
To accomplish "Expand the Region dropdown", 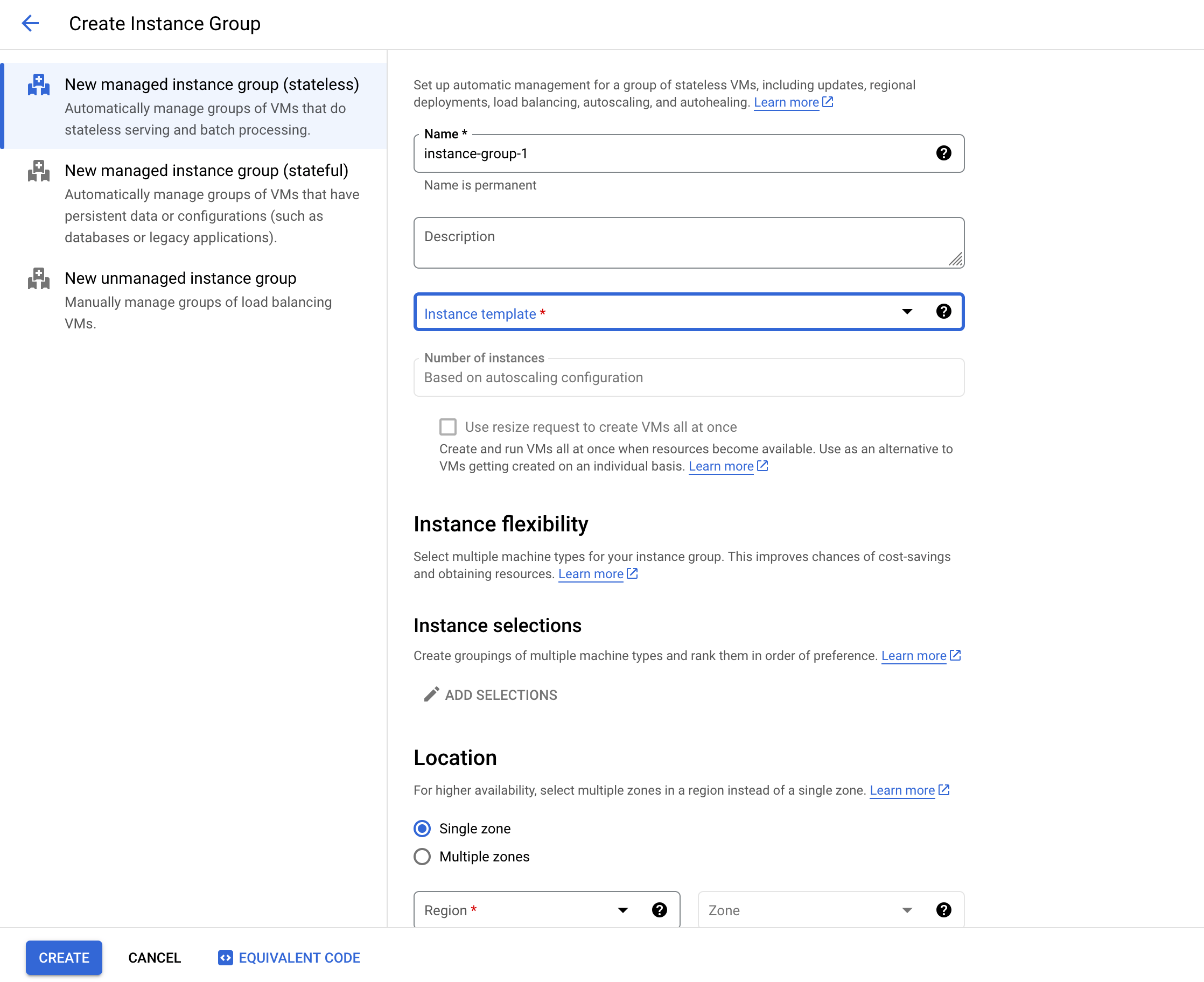I will [x=526, y=910].
